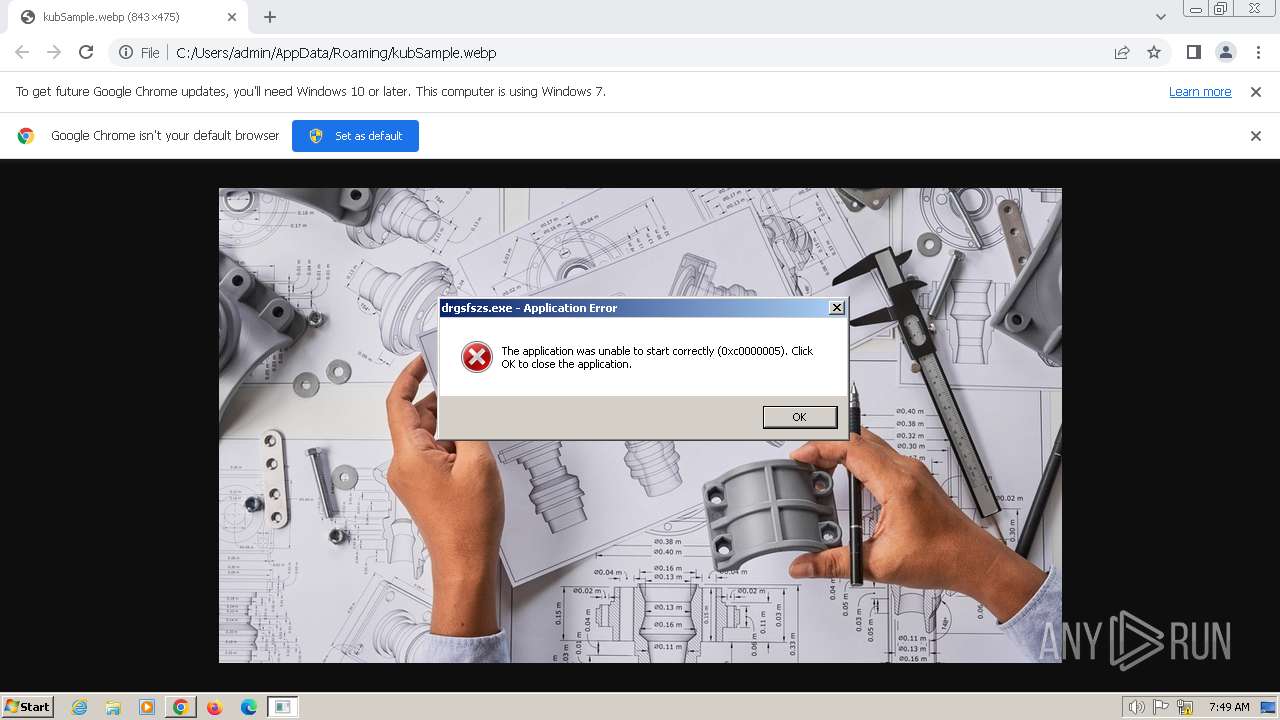Image resolution: width=1280 pixels, height=720 pixels.
Task: Close the drgsfszs.exe error dialog
Action: click(837, 308)
